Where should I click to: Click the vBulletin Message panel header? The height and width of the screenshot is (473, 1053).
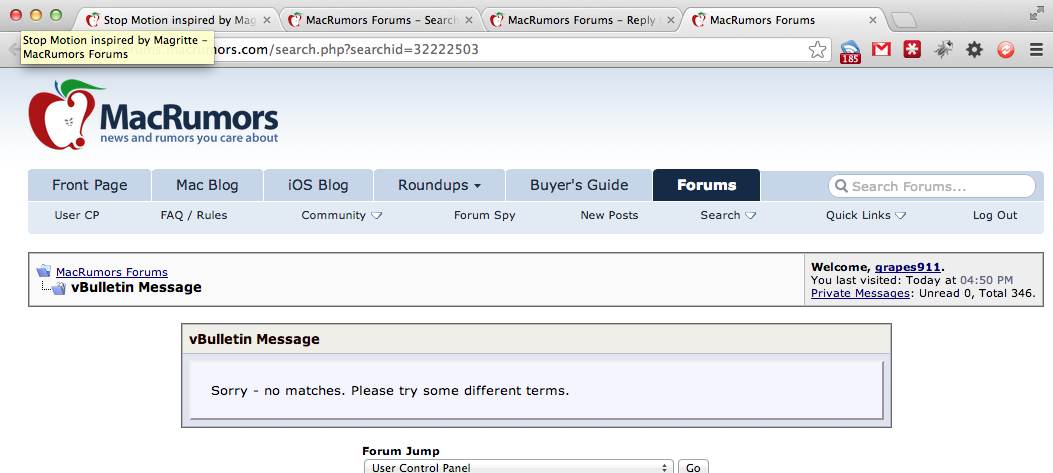537,339
